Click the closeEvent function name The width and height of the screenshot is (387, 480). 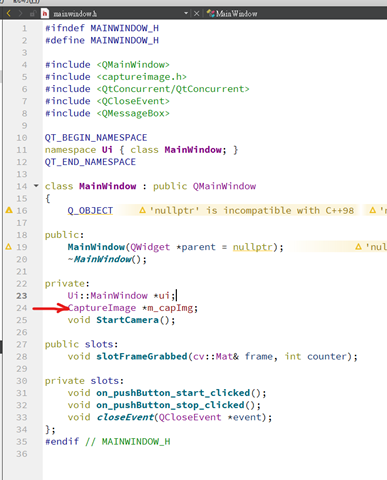[125, 417]
